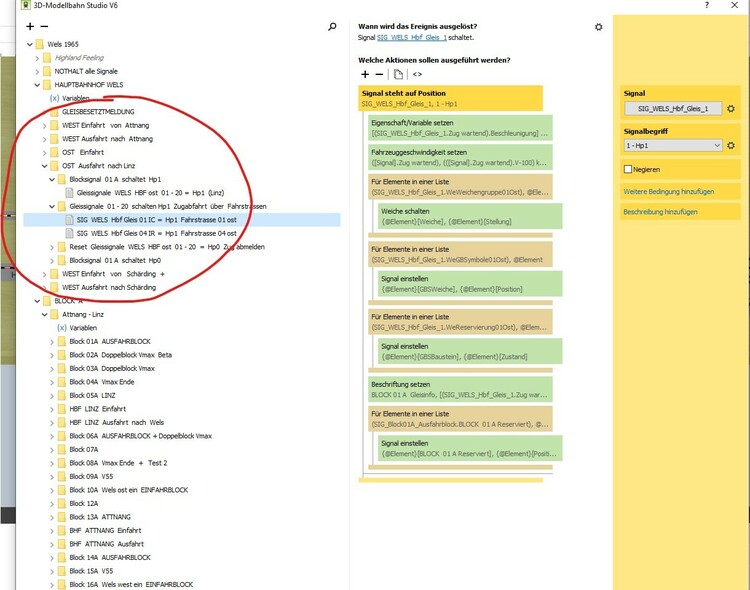Click the SIG_WELS_Hbf_Gleis_1 signal field button

pyautogui.click(x=673, y=109)
